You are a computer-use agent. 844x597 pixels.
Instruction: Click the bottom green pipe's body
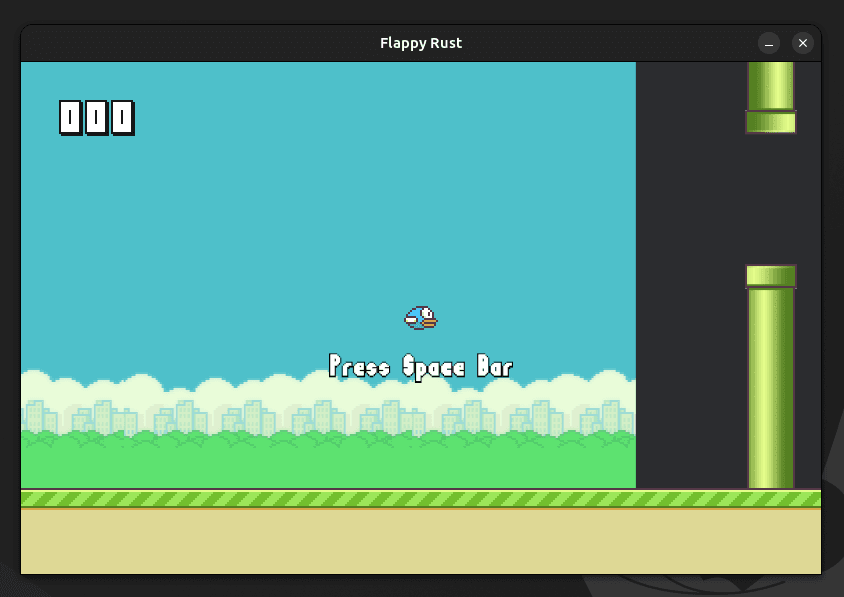point(771,390)
